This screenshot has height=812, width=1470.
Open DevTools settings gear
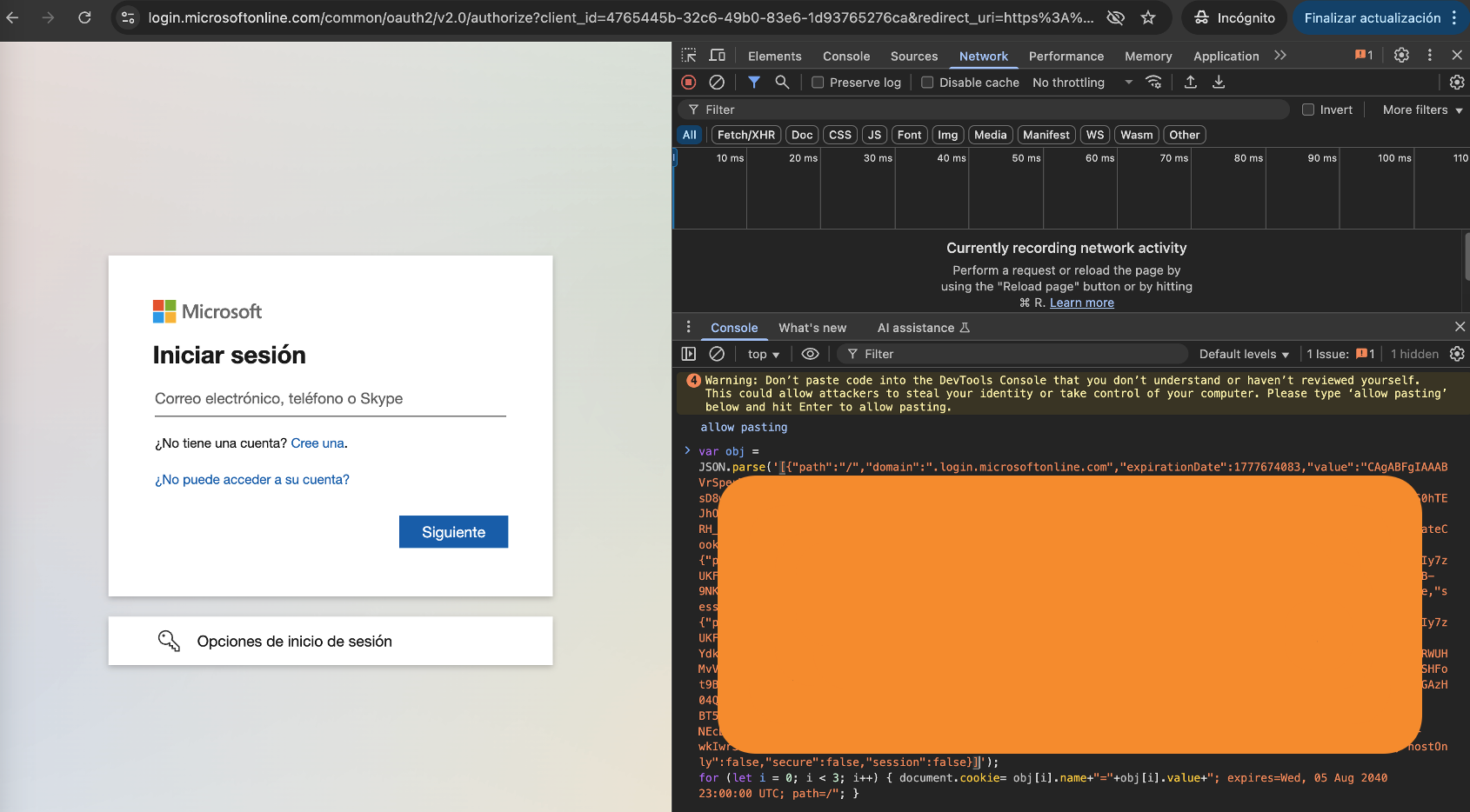[x=1401, y=56]
